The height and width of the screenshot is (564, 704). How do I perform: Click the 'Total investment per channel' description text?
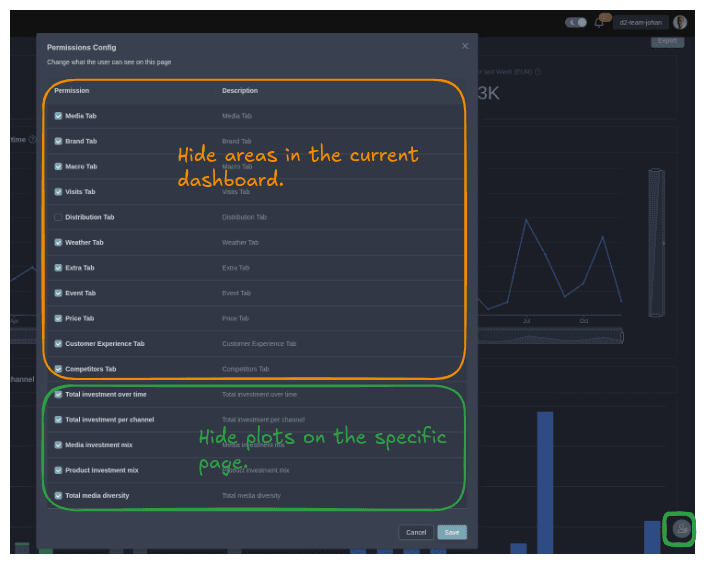pos(263,419)
